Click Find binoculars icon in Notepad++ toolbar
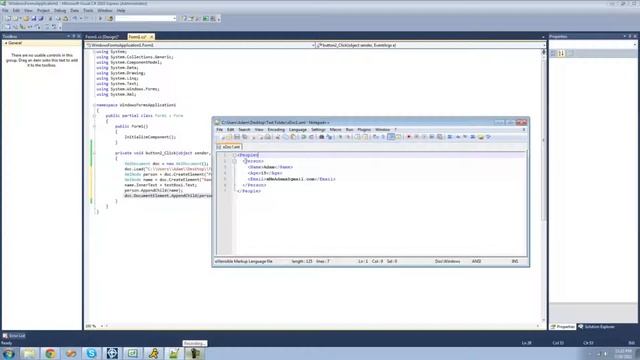 click(321, 137)
